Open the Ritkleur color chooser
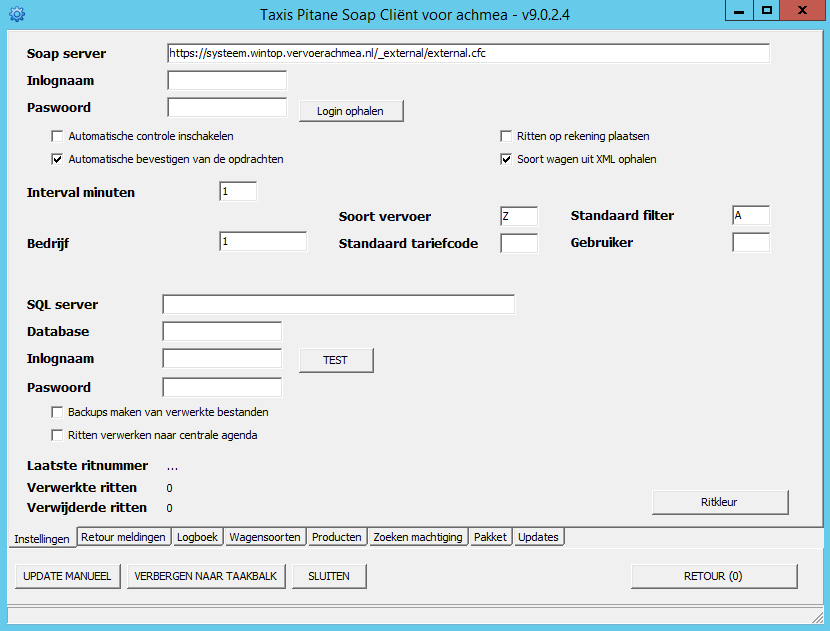Image resolution: width=830 pixels, height=631 pixels. pyautogui.click(x=720, y=502)
